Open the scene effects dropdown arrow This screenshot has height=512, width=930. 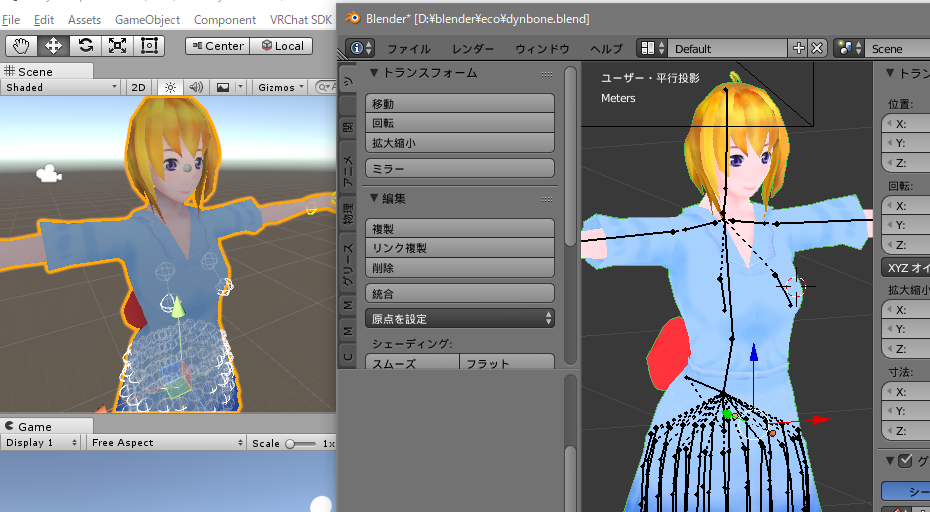240,87
